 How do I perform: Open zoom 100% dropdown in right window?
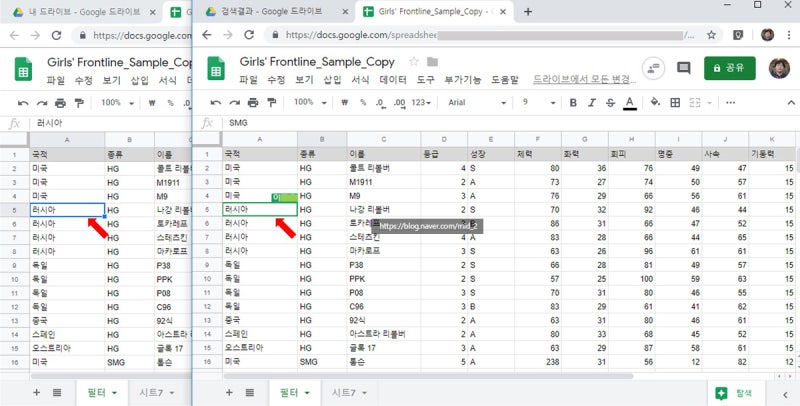[x=310, y=103]
